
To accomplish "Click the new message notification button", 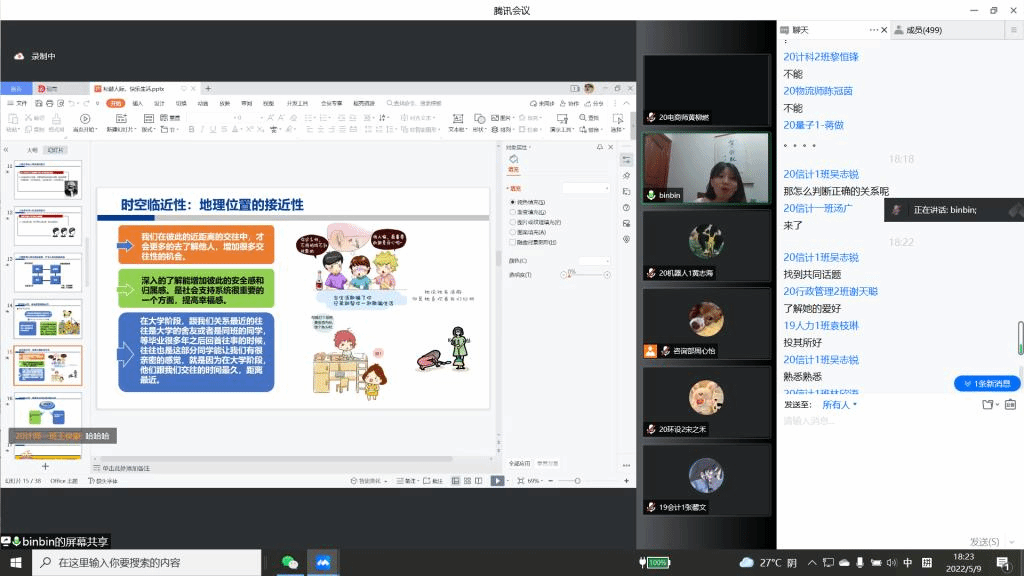I will coord(987,383).
